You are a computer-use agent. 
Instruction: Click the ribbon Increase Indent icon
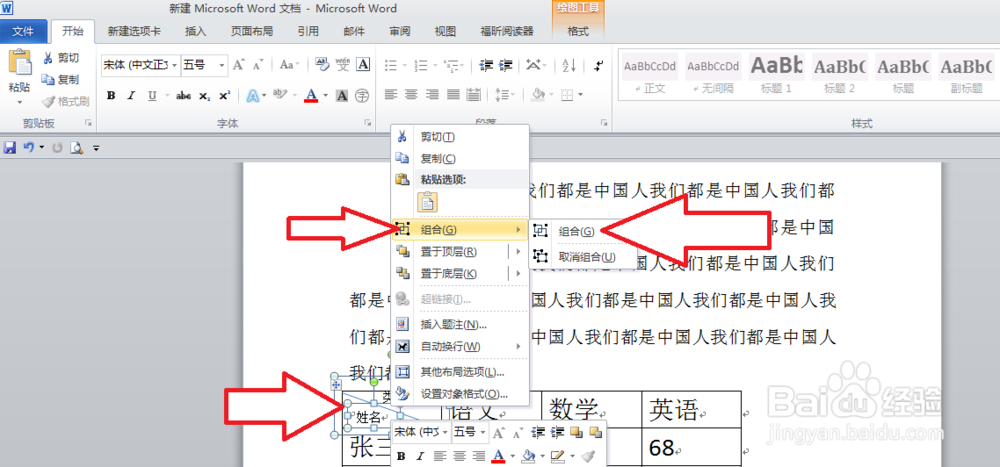(x=506, y=64)
